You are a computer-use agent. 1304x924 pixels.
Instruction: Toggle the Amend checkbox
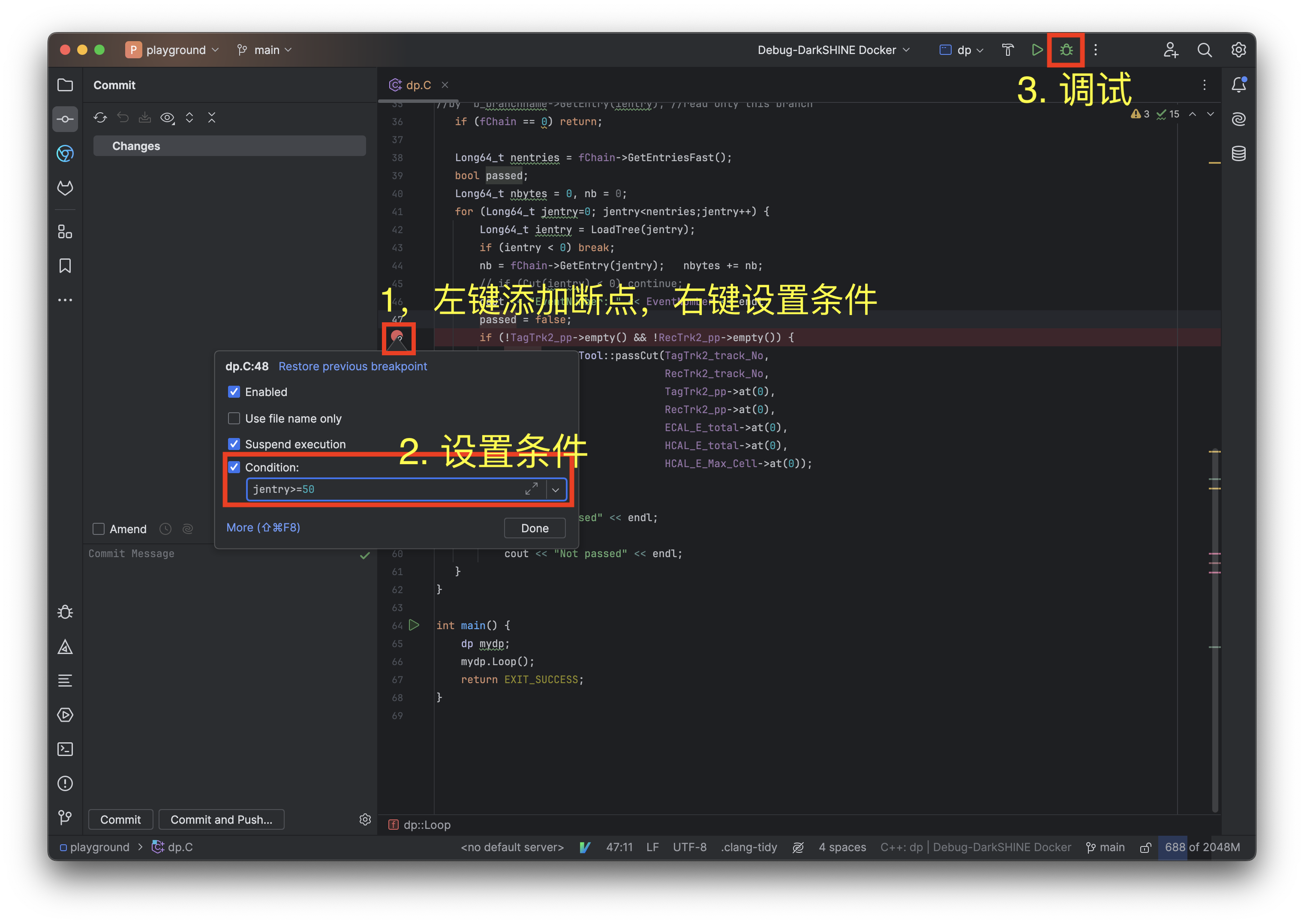tap(99, 529)
